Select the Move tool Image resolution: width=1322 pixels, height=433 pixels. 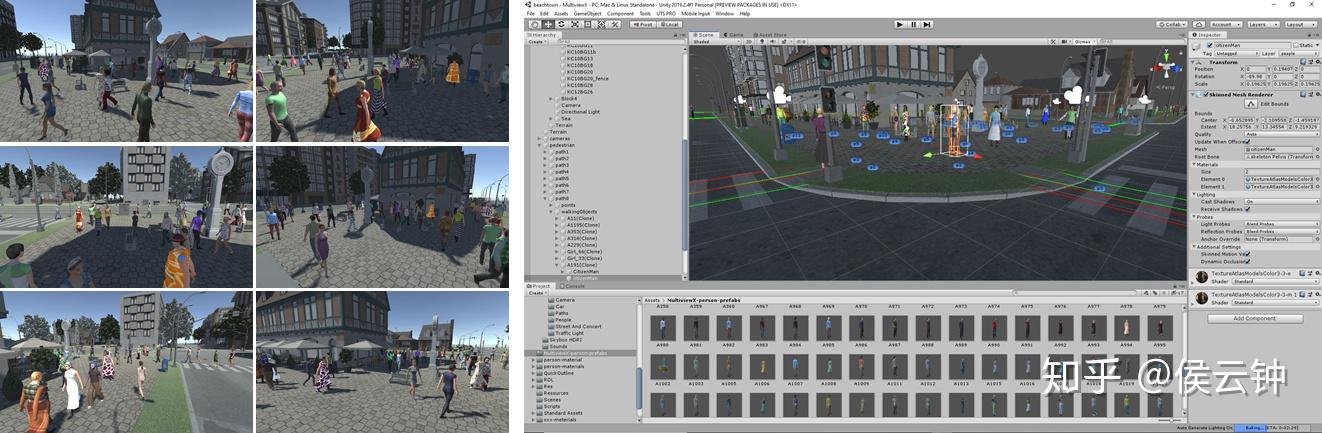click(x=547, y=24)
